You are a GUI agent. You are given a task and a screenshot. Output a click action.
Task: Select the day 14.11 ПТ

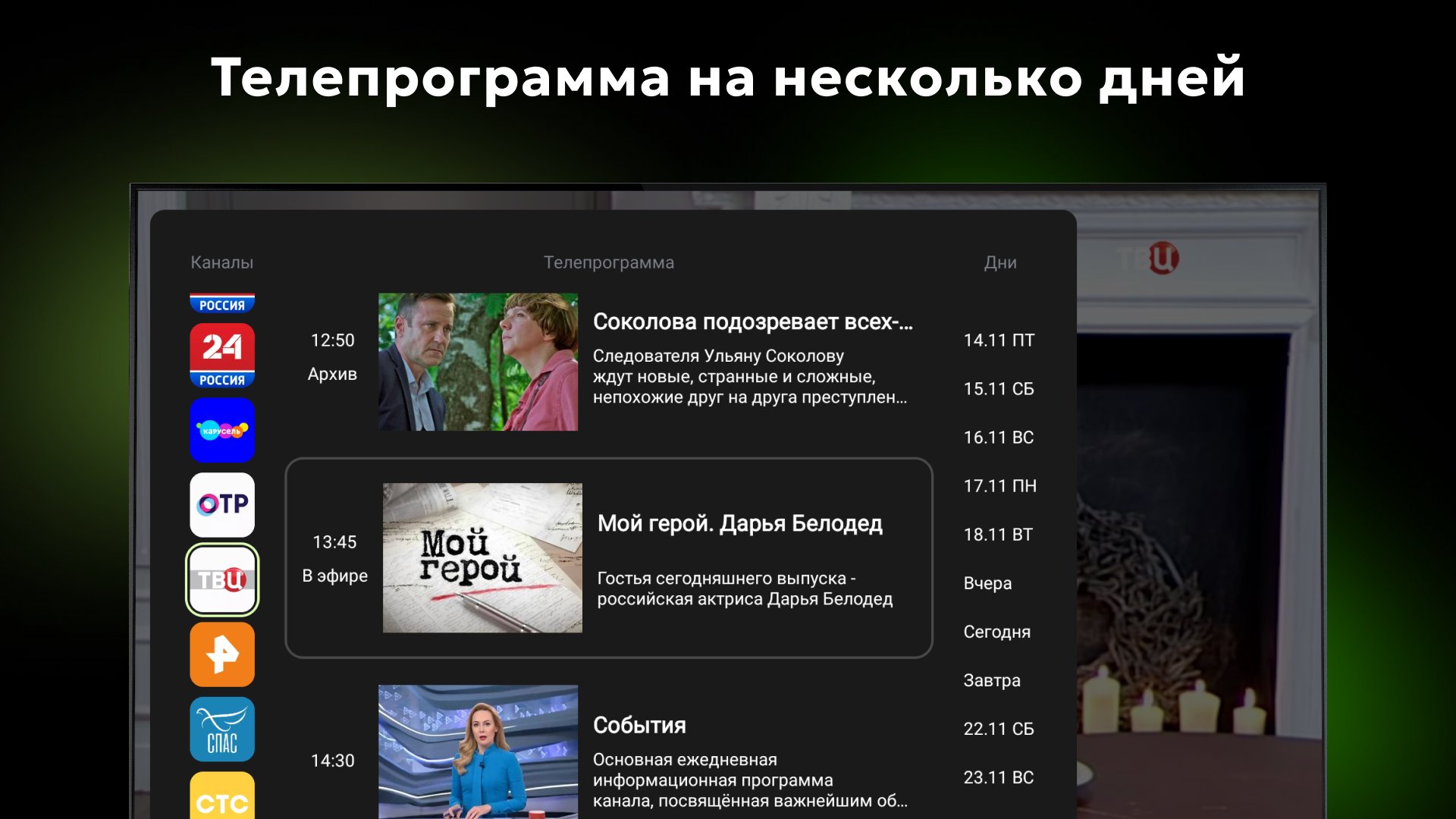click(998, 340)
